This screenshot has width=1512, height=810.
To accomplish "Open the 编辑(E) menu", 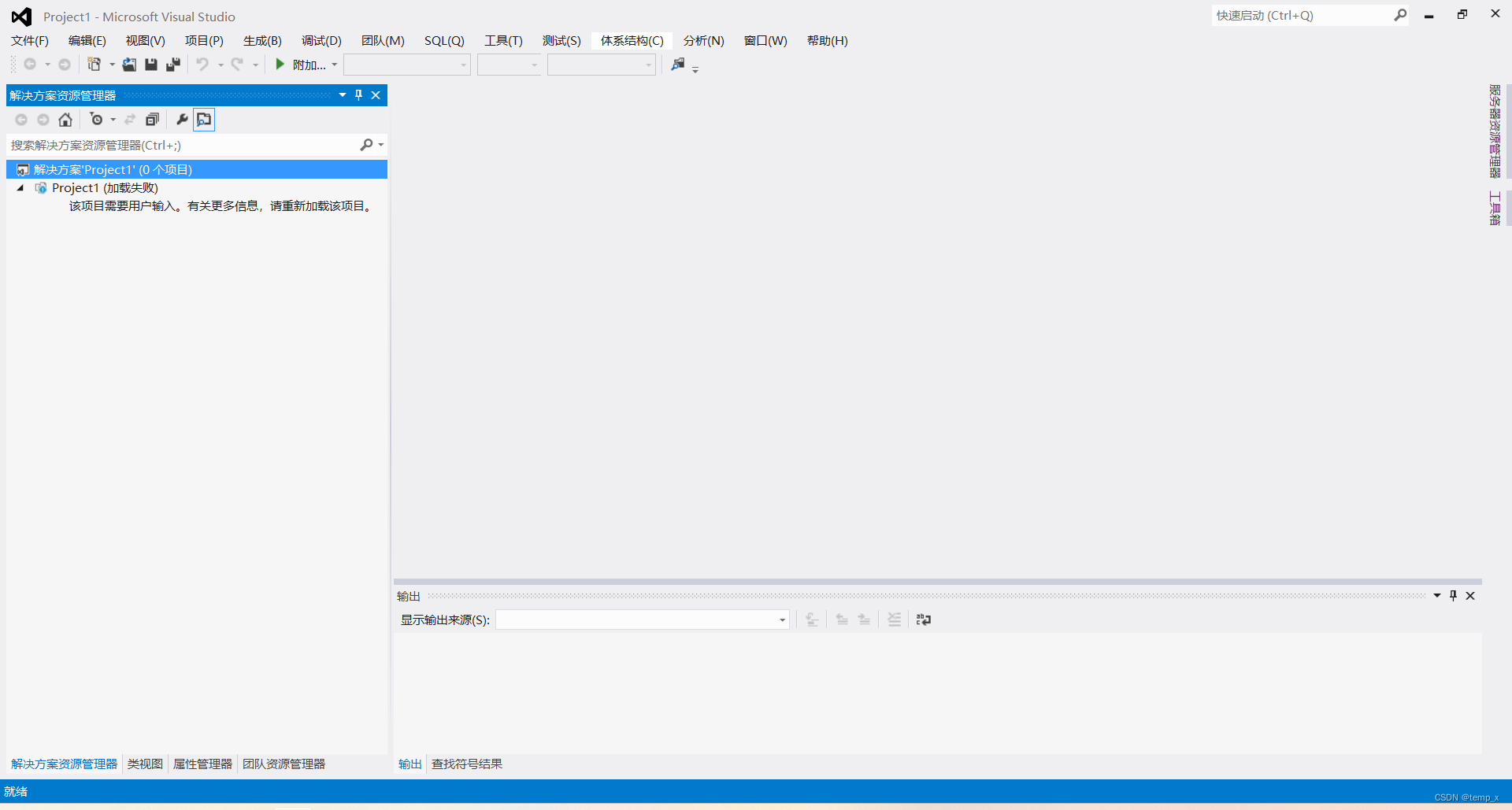I will coord(87,41).
